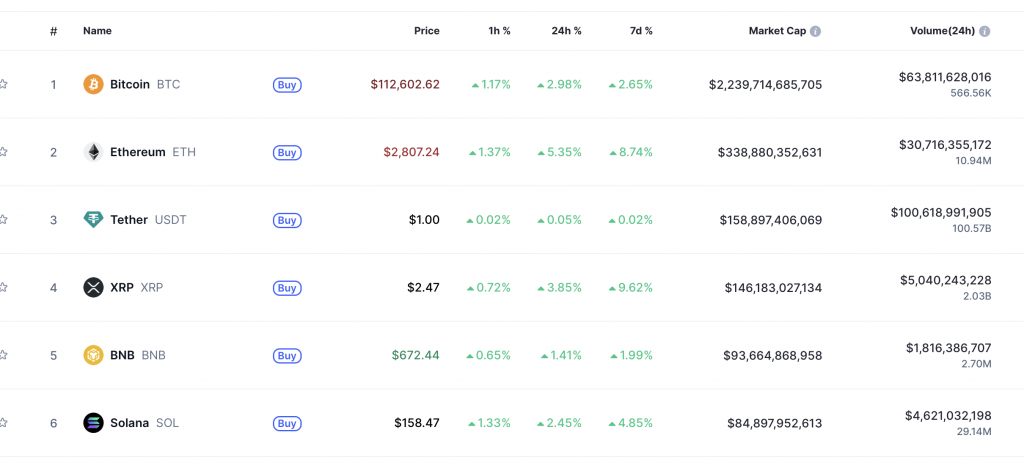Sort table by the 1h % column
1024x474 pixels.
[500, 31]
